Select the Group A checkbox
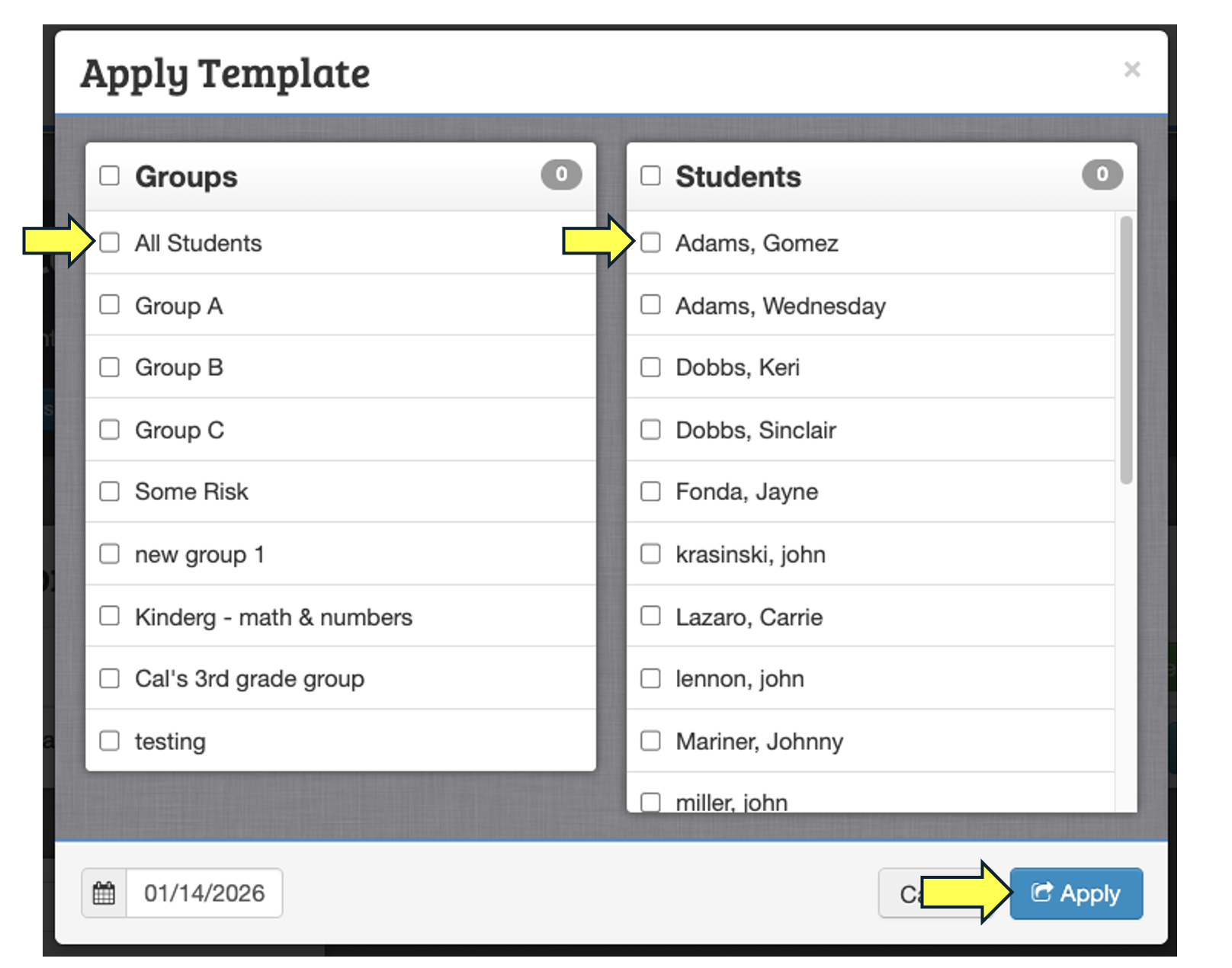 point(110,305)
